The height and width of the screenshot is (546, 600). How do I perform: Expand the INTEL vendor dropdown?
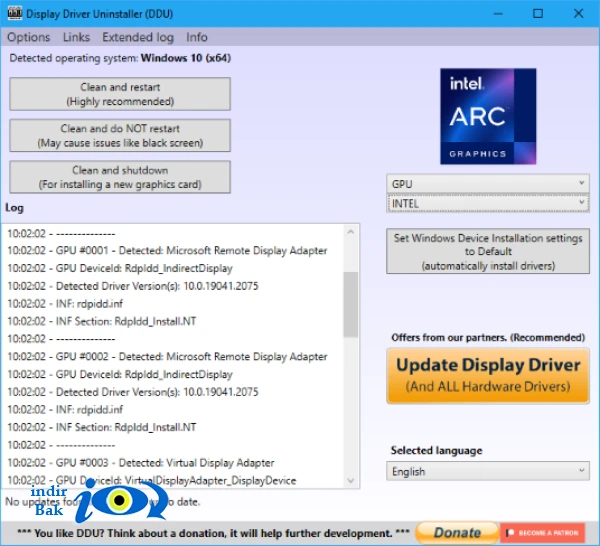488,204
